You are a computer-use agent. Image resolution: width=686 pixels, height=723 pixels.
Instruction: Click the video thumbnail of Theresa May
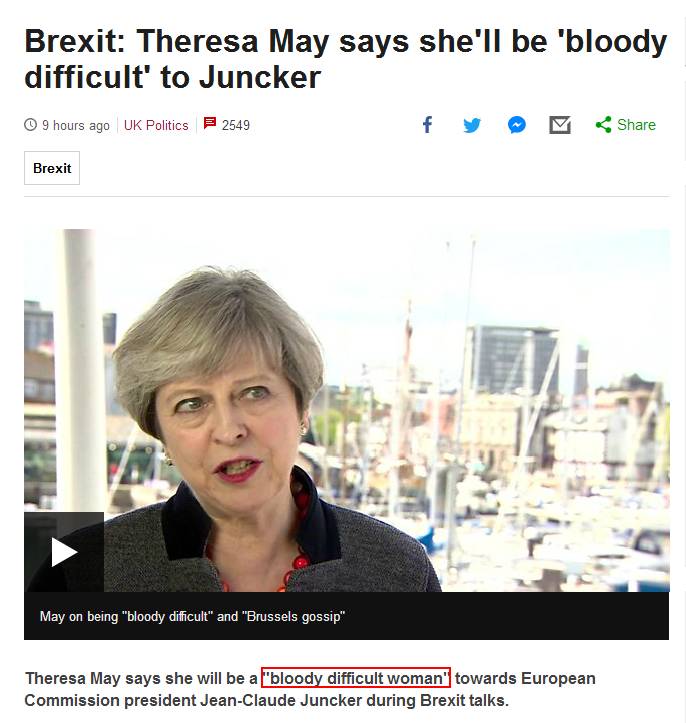coord(346,410)
